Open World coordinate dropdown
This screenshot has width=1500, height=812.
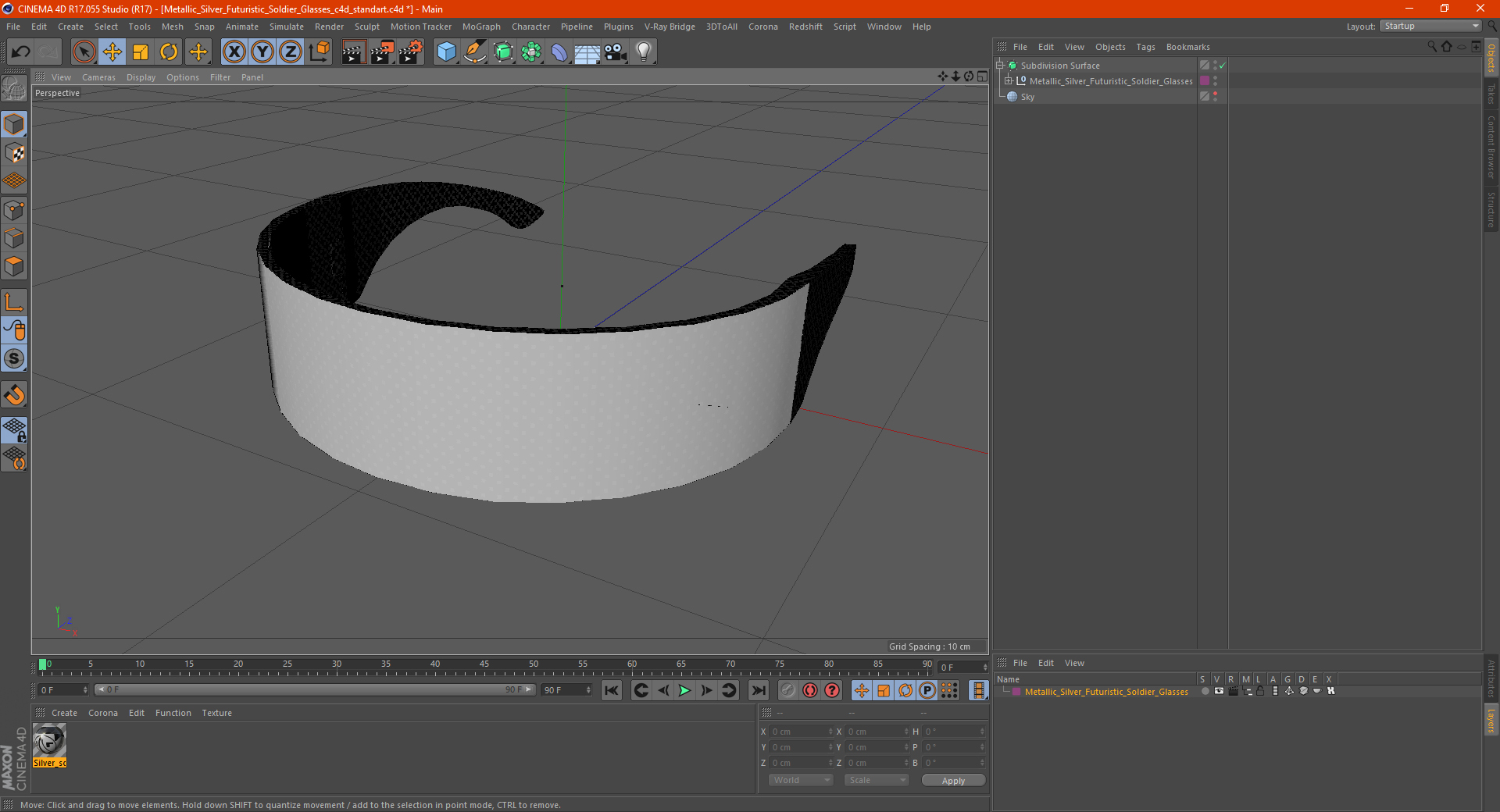pyautogui.click(x=801, y=780)
